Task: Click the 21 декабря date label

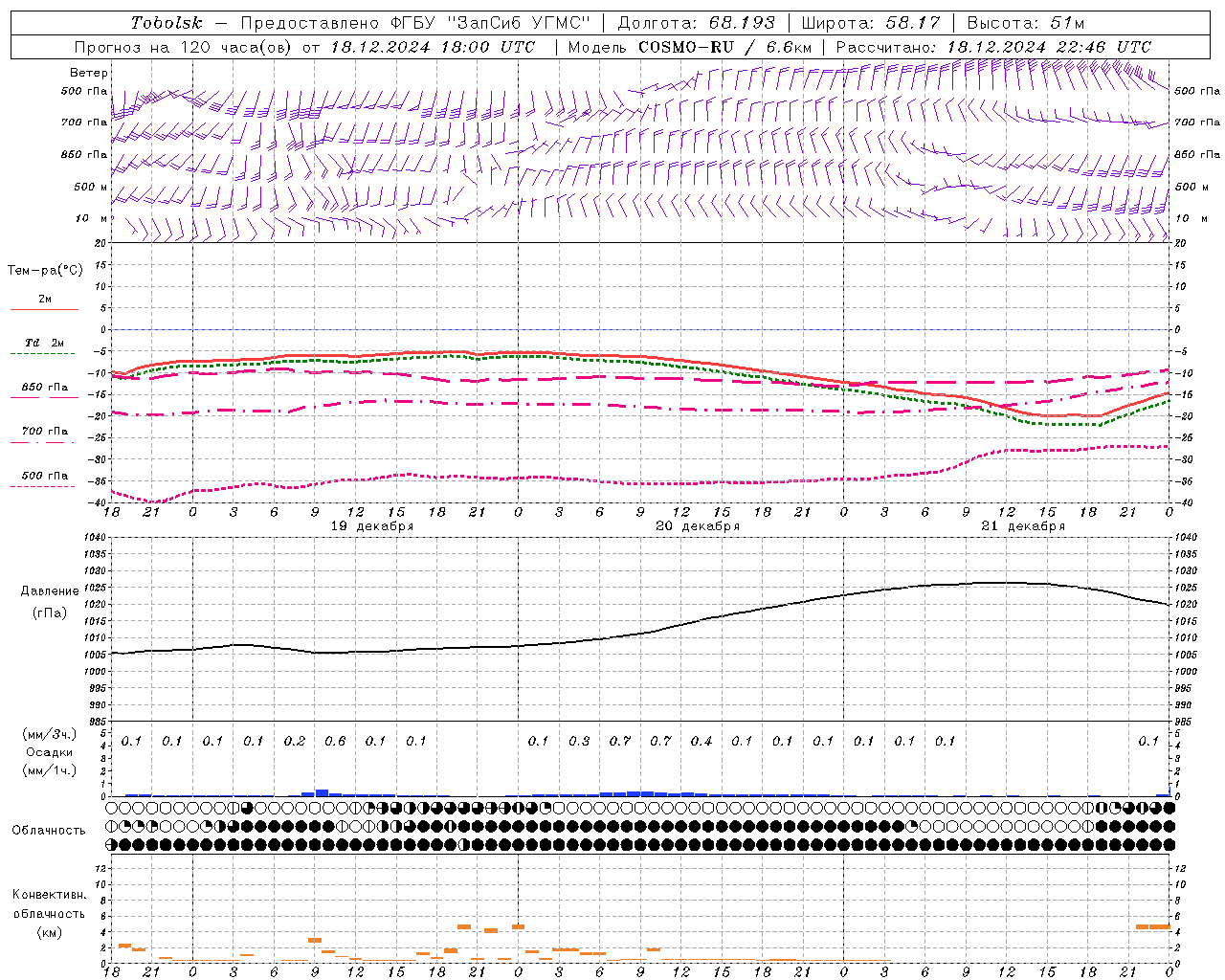Action: [x=1023, y=526]
